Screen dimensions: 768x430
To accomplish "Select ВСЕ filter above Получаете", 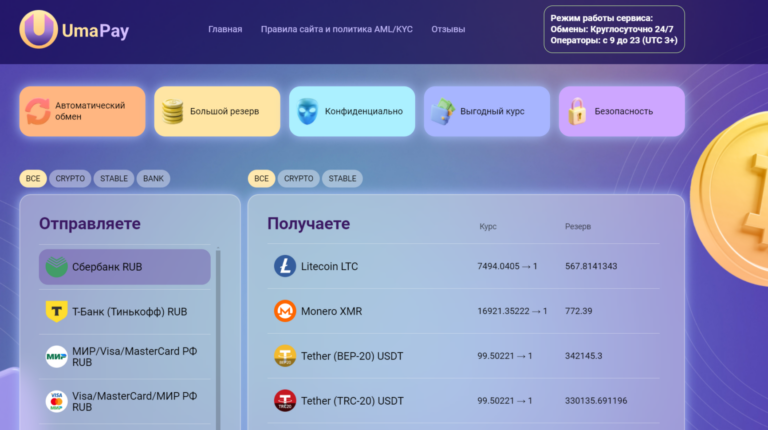I will pos(261,178).
